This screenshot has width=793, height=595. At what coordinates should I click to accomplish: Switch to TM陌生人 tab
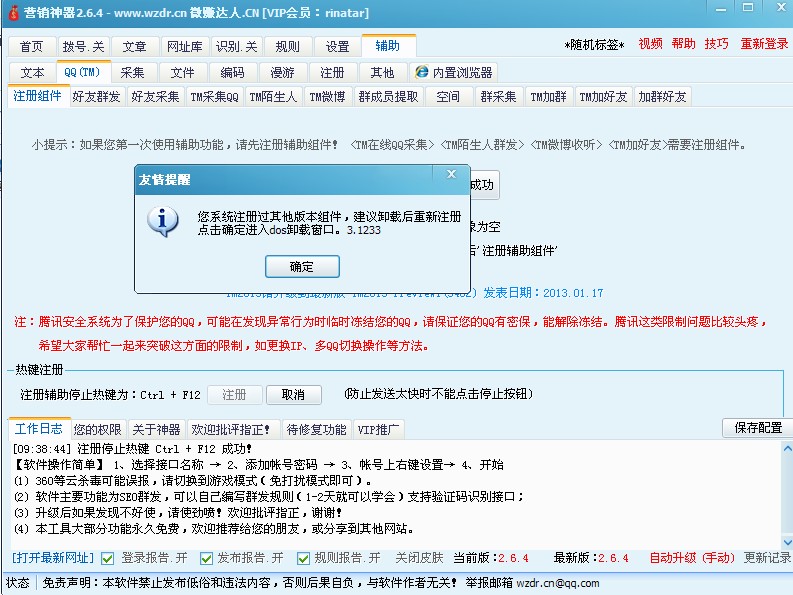coord(274,96)
